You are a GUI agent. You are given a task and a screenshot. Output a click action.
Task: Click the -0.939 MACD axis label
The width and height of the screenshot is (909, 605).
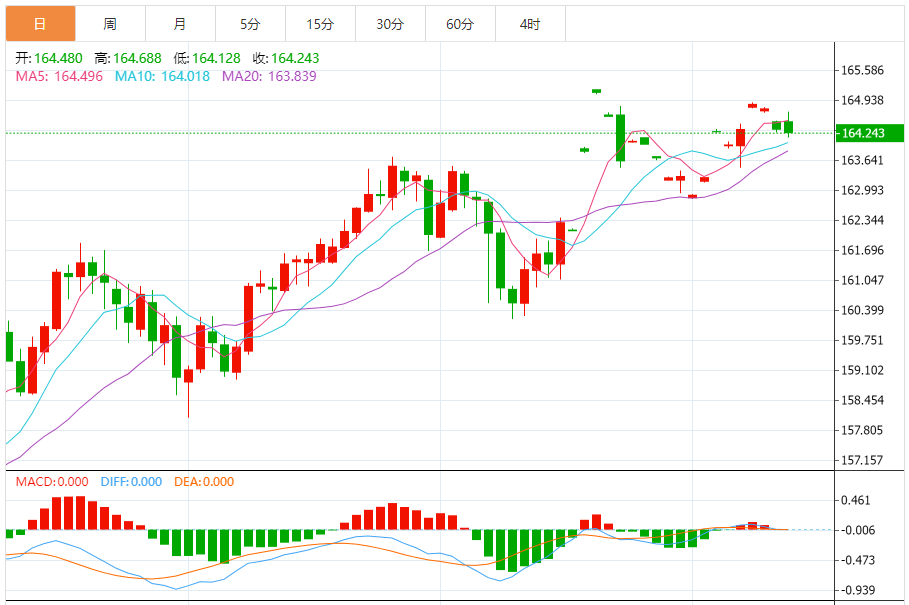point(858,591)
